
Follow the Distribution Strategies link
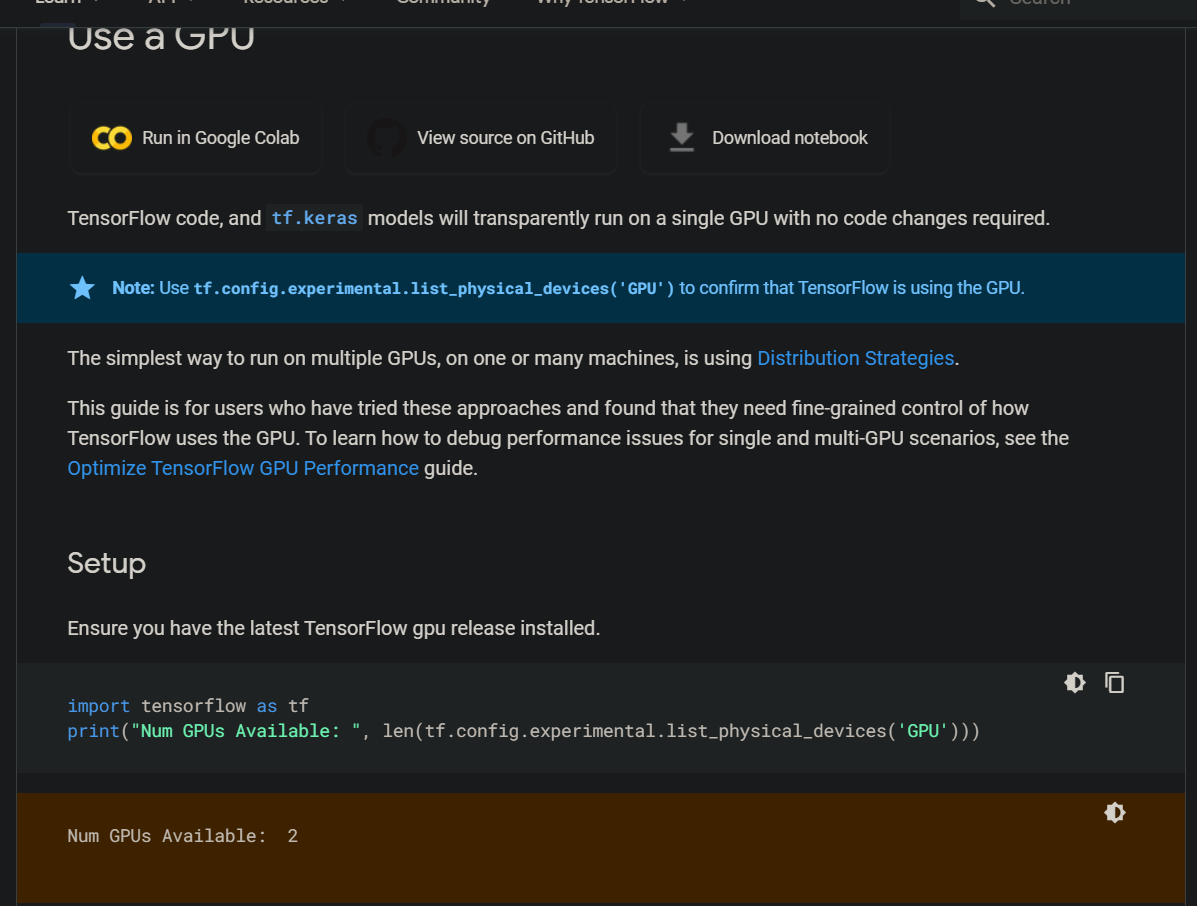tap(855, 358)
